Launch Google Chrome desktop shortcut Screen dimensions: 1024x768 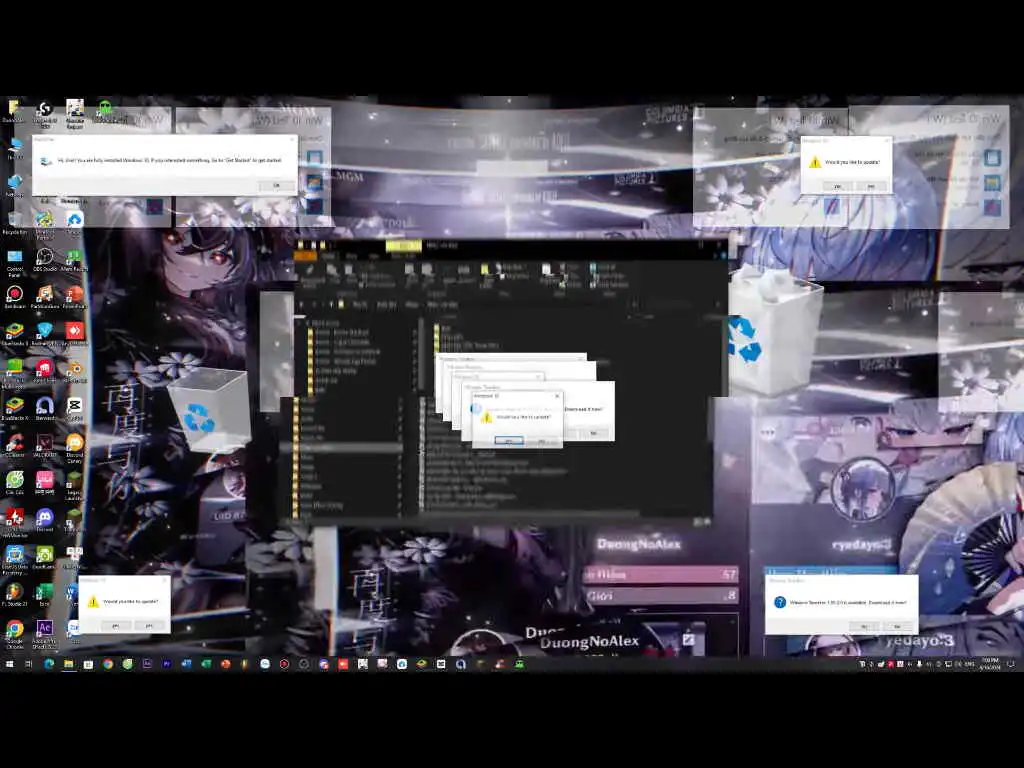(14, 633)
